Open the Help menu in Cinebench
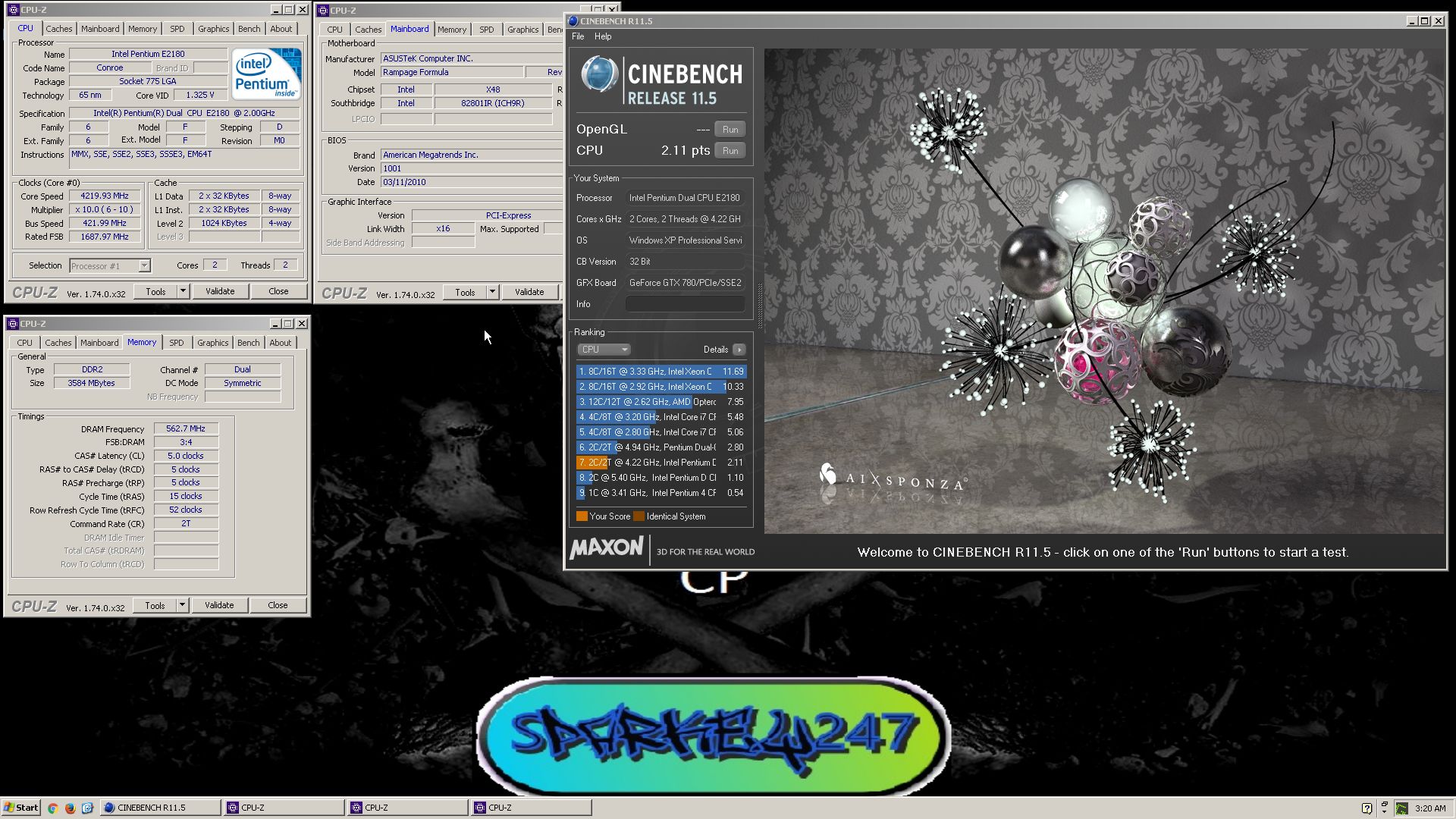This screenshot has width=1456, height=819. click(x=603, y=36)
